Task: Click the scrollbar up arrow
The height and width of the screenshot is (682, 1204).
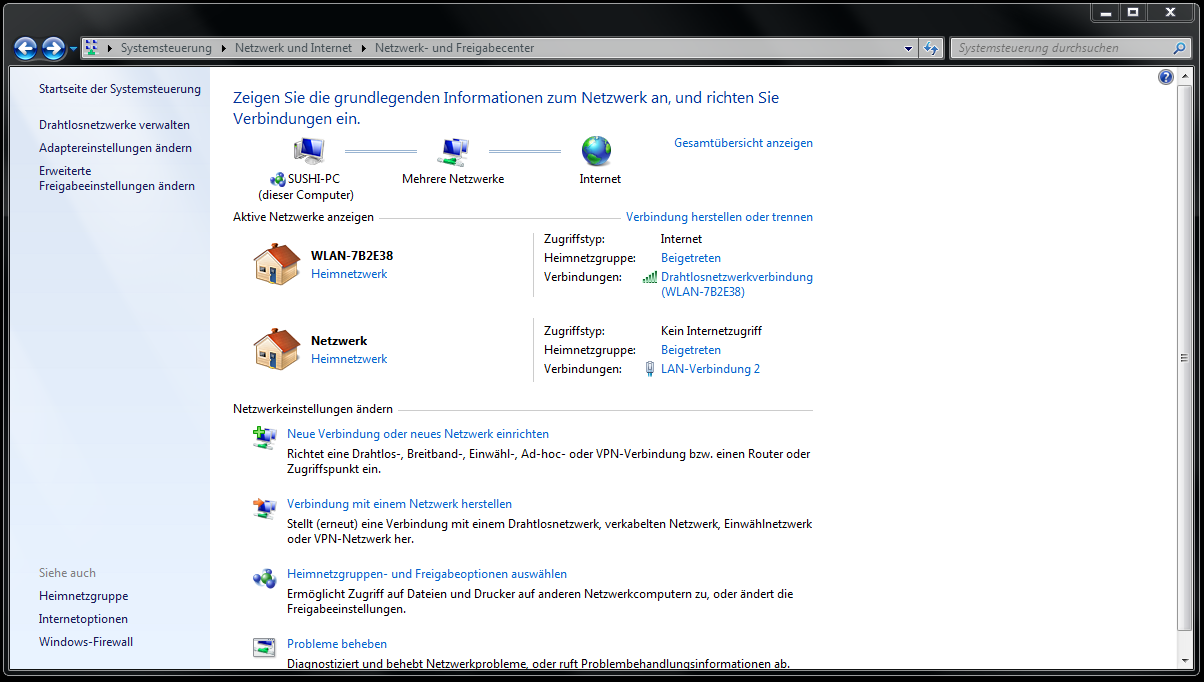Action: coord(1186,76)
